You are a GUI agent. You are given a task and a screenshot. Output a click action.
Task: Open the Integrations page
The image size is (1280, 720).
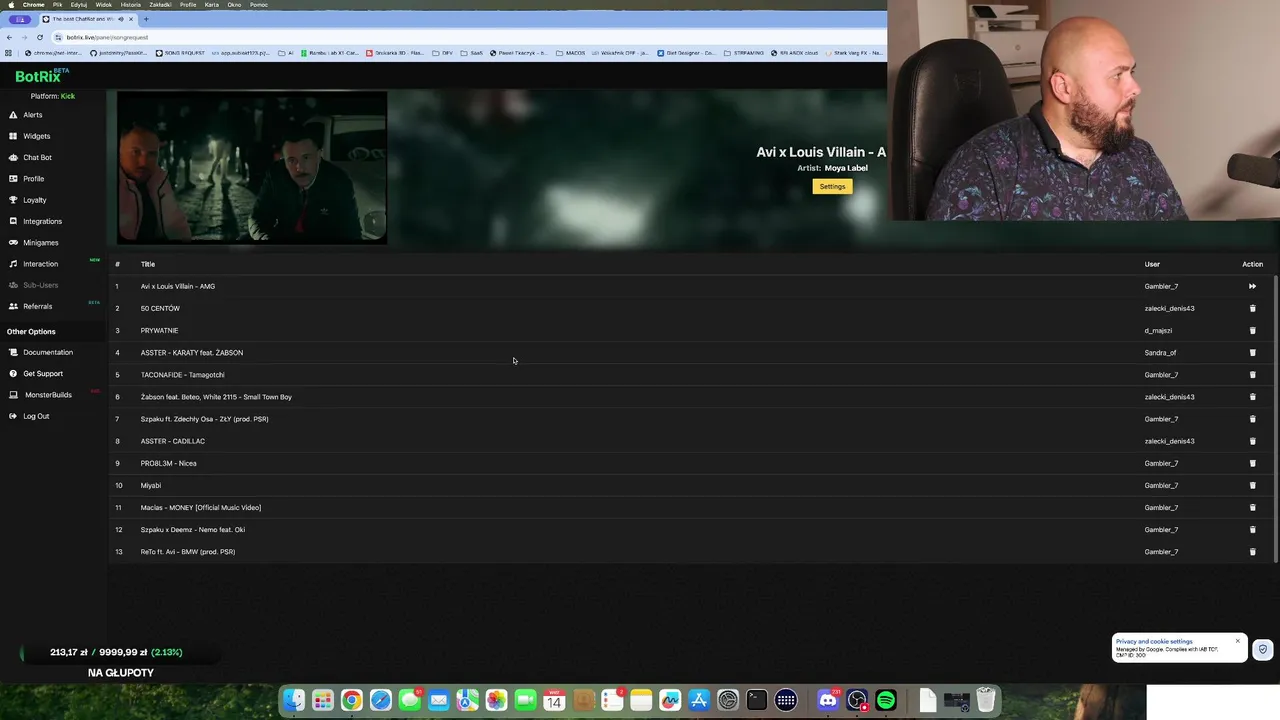[42, 221]
